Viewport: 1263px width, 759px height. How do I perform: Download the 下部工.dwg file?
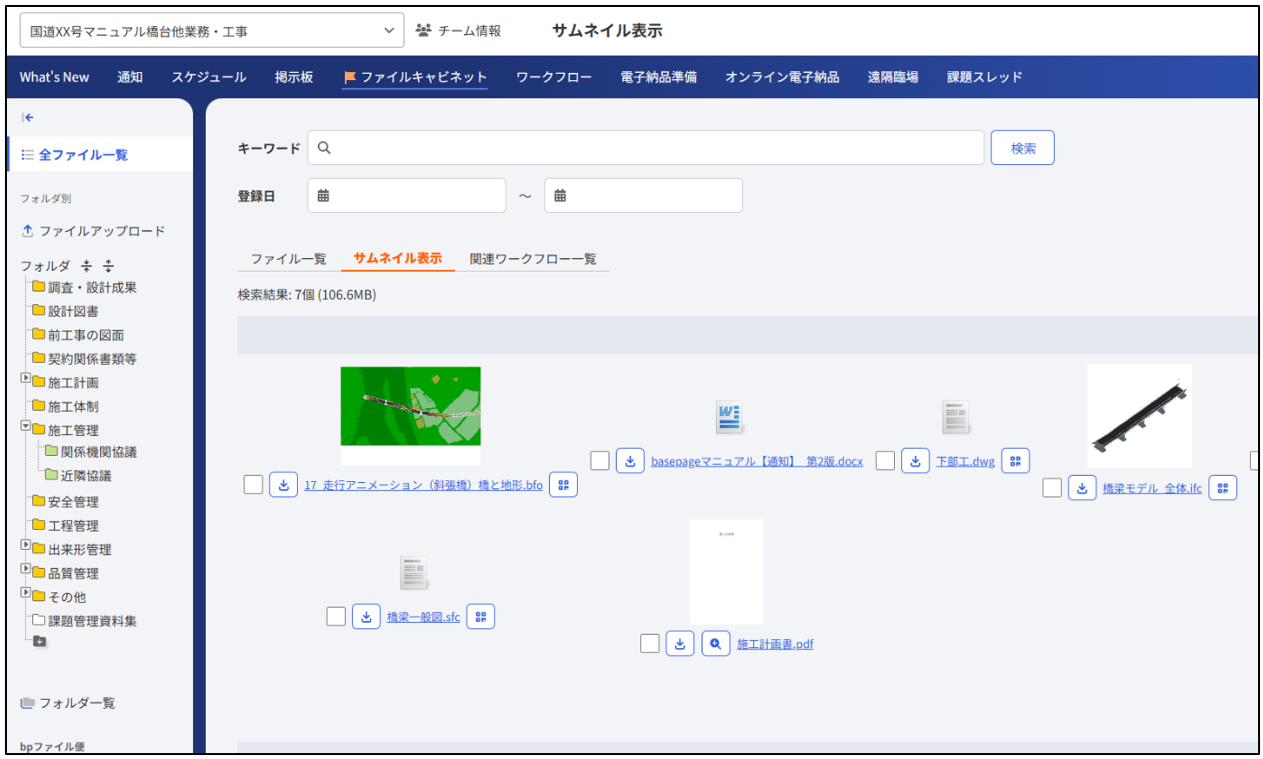tap(915, 461)
